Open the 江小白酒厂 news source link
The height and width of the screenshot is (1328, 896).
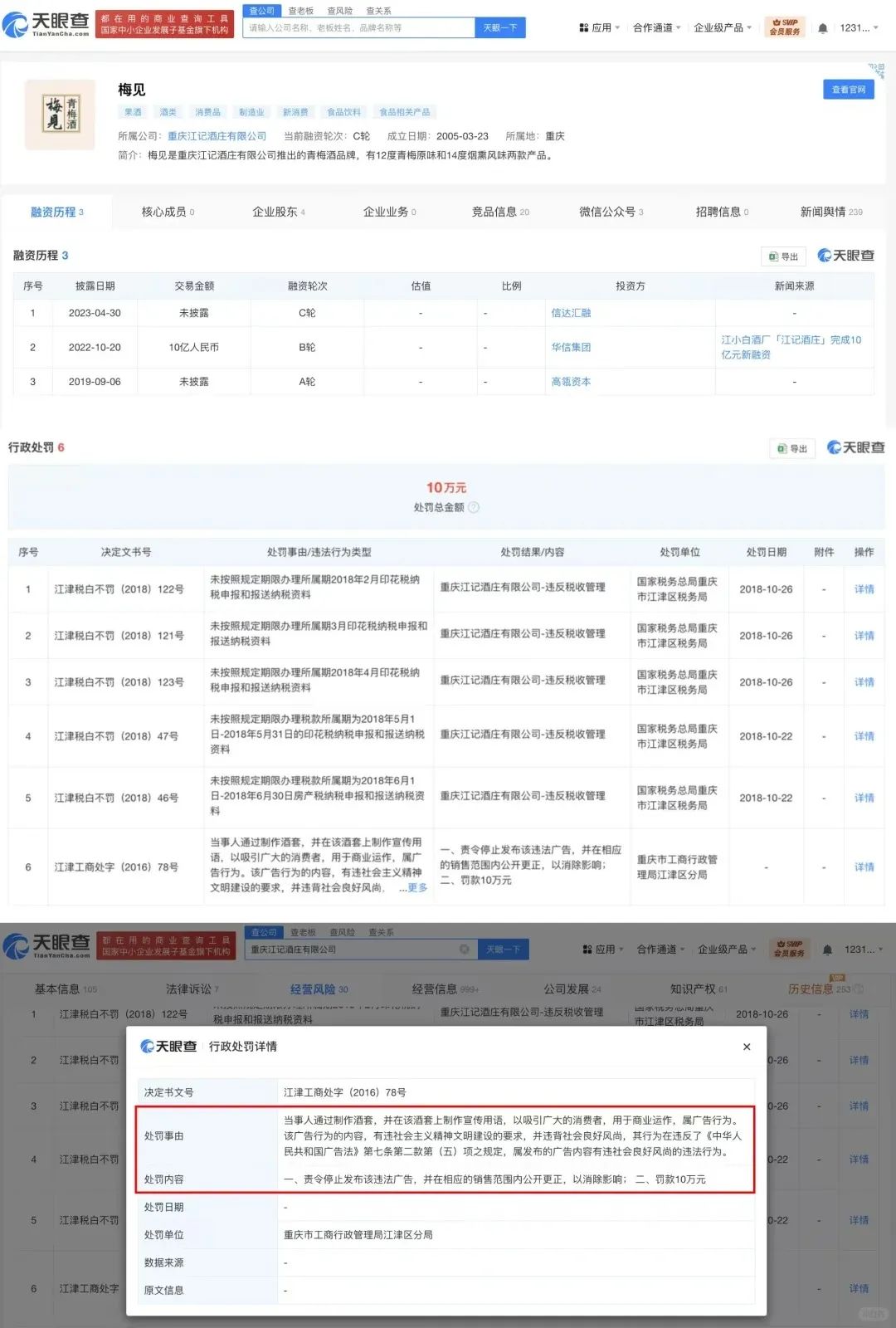791,347
